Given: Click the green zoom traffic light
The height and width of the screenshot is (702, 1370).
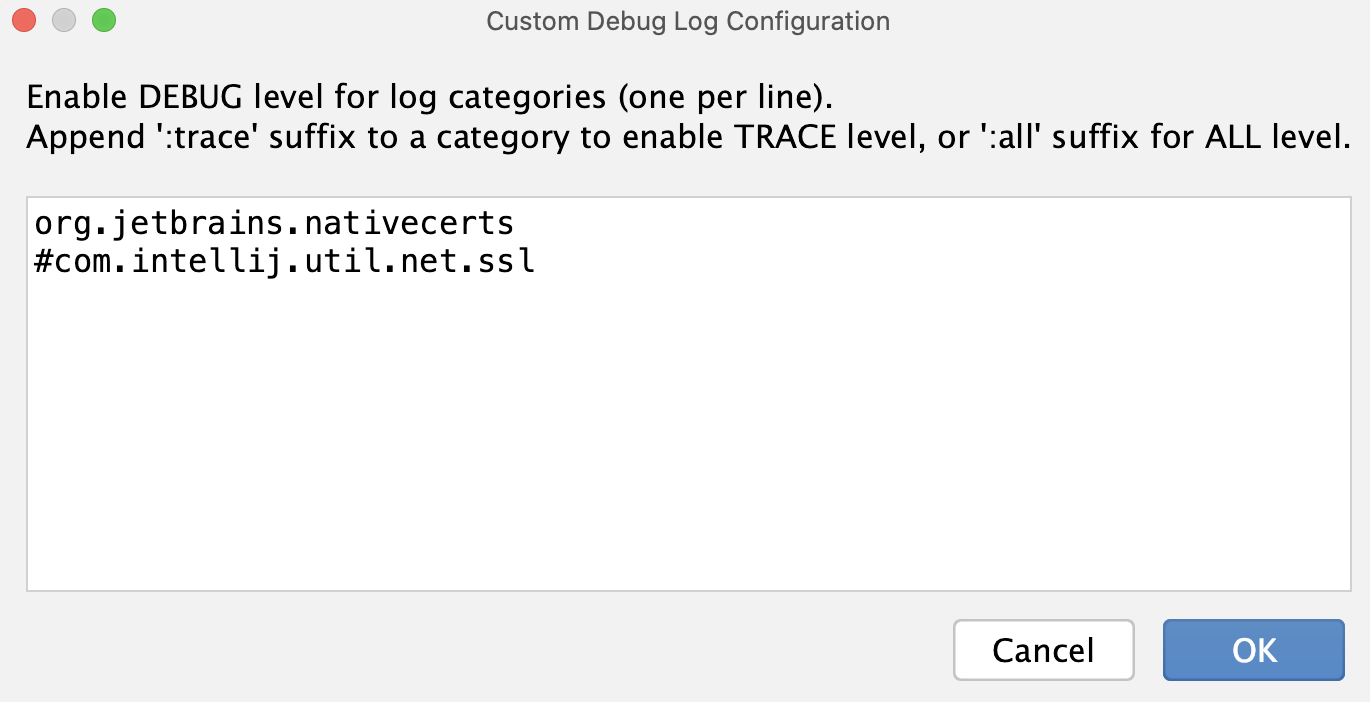Looking at the screenshot, I should coord(103,19).
